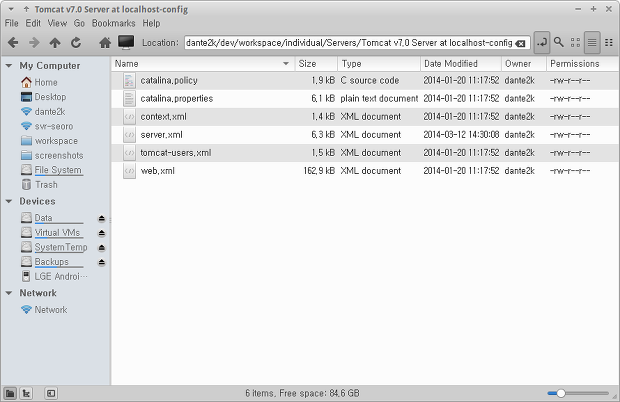
Task: Collapse the My Computer section
Action: point(9,66)
